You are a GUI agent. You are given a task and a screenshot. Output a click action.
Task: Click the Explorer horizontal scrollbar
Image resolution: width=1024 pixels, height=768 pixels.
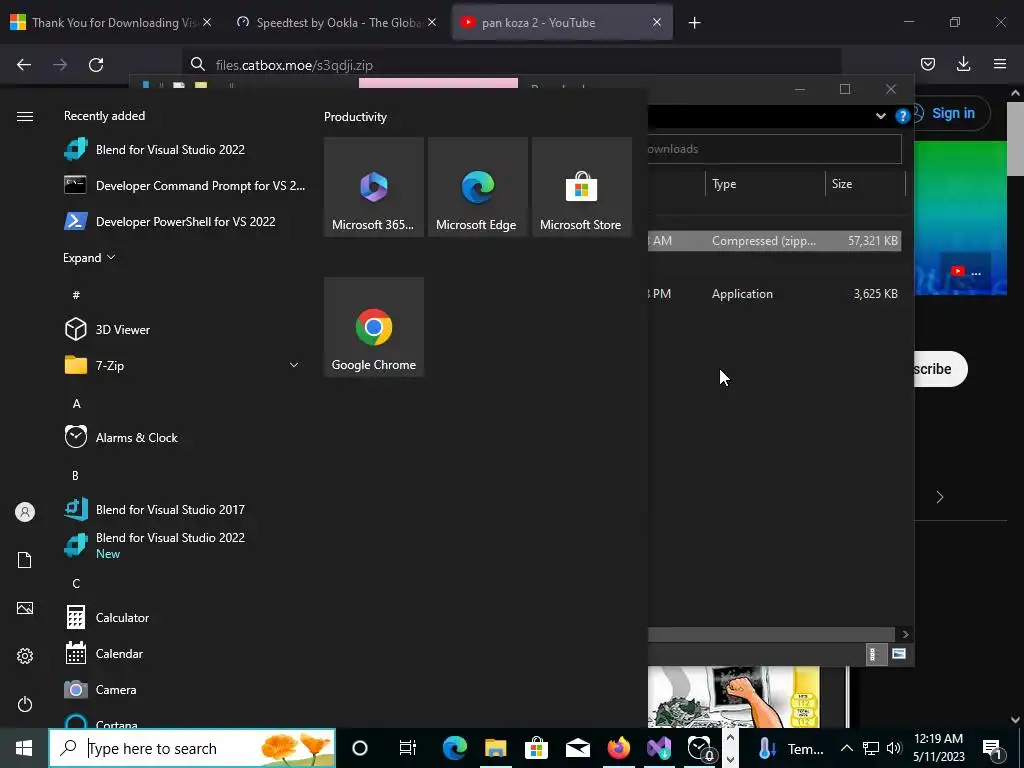coord(771,634)
